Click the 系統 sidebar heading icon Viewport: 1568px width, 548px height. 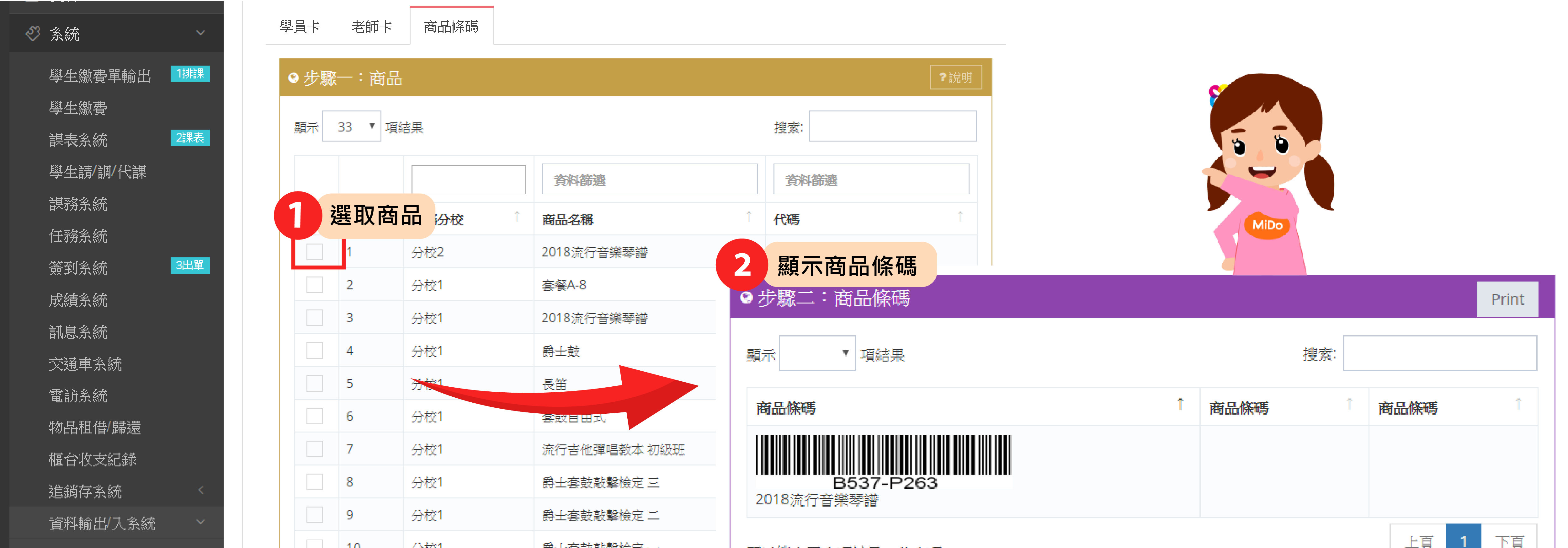(33, 34)
